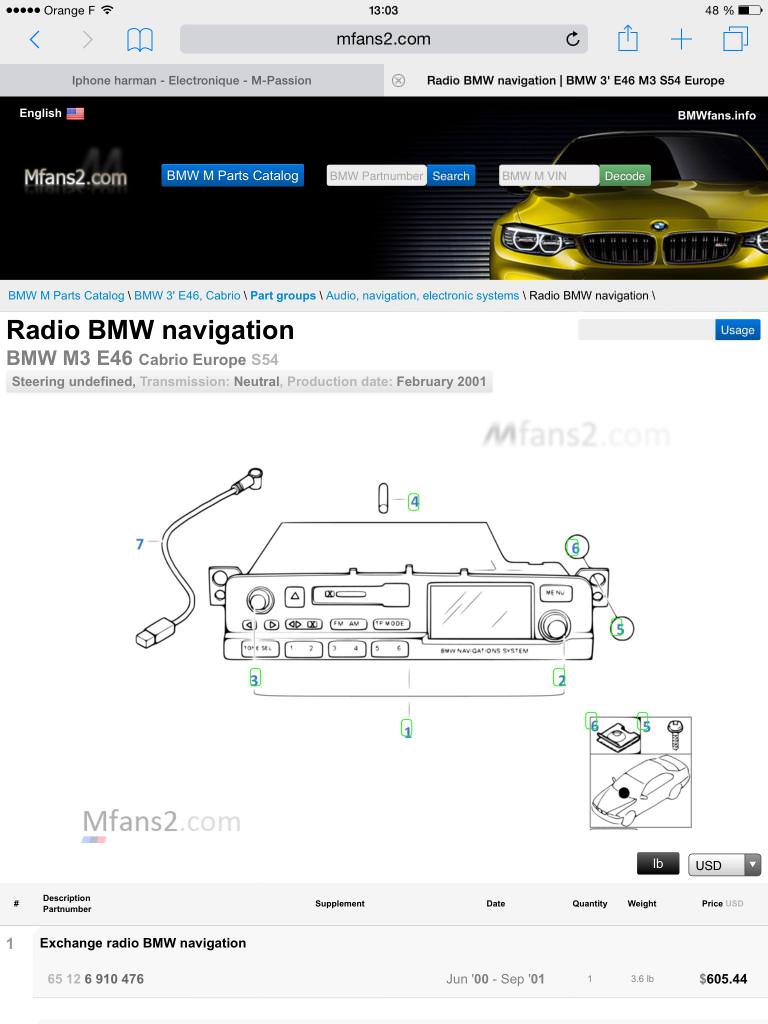Open the USD currency dropdown
The height and width of the screenshot is (1024, 768).
724,865
